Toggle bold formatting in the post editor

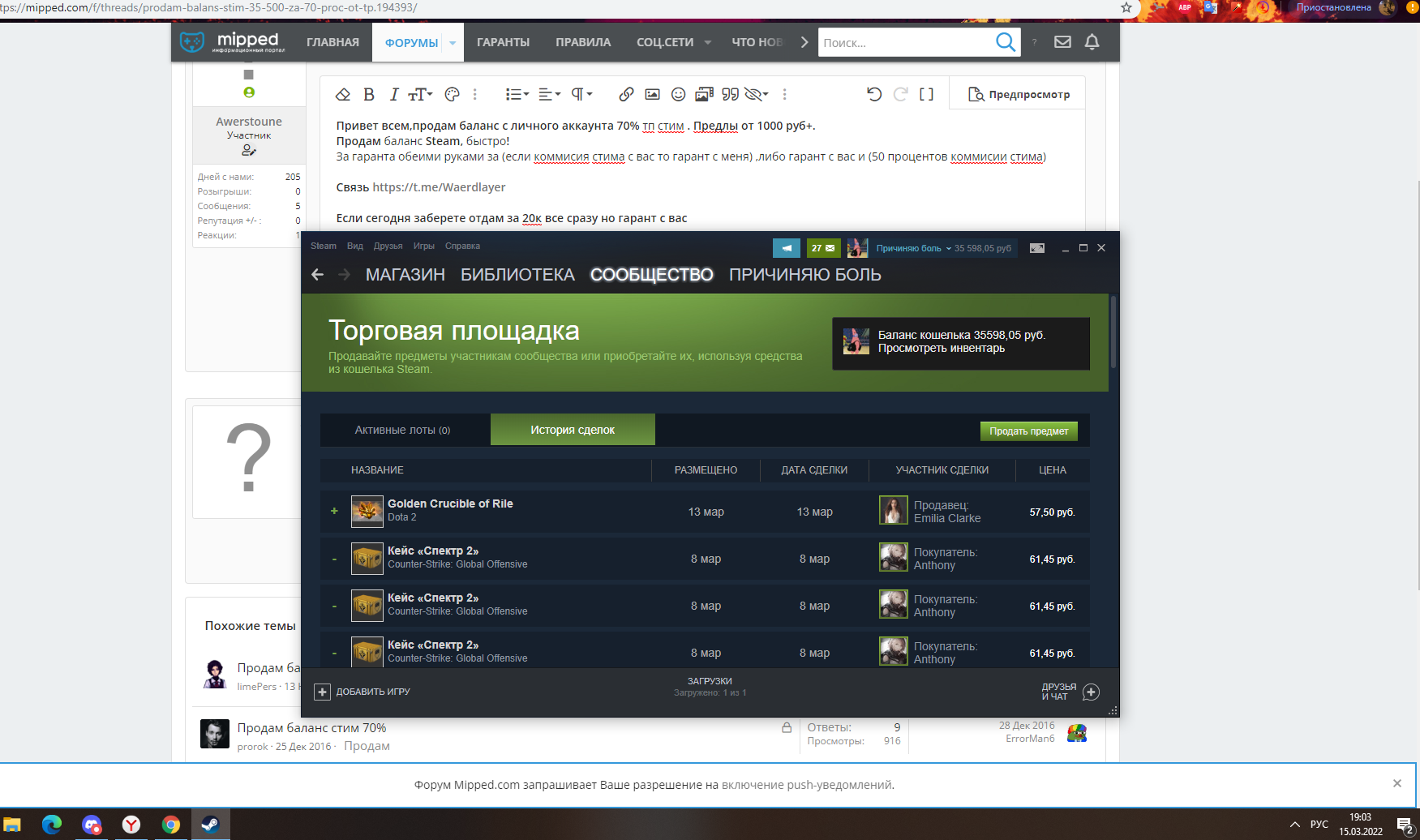[369, 95]
